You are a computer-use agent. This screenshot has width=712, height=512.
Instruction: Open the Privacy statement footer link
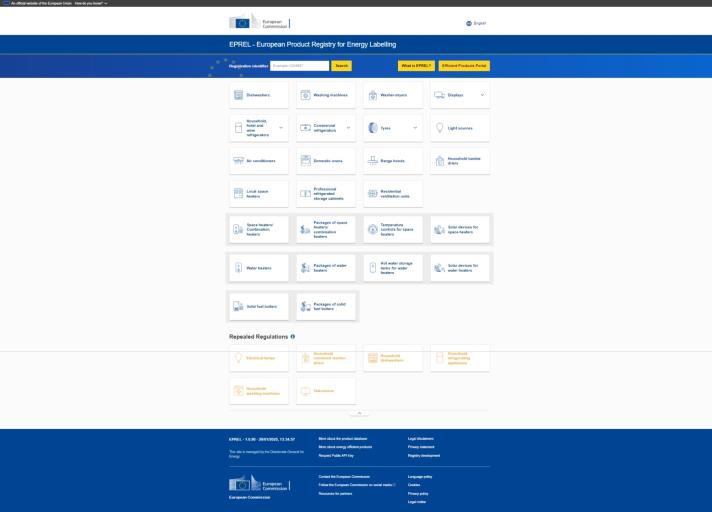click(421, 447)
